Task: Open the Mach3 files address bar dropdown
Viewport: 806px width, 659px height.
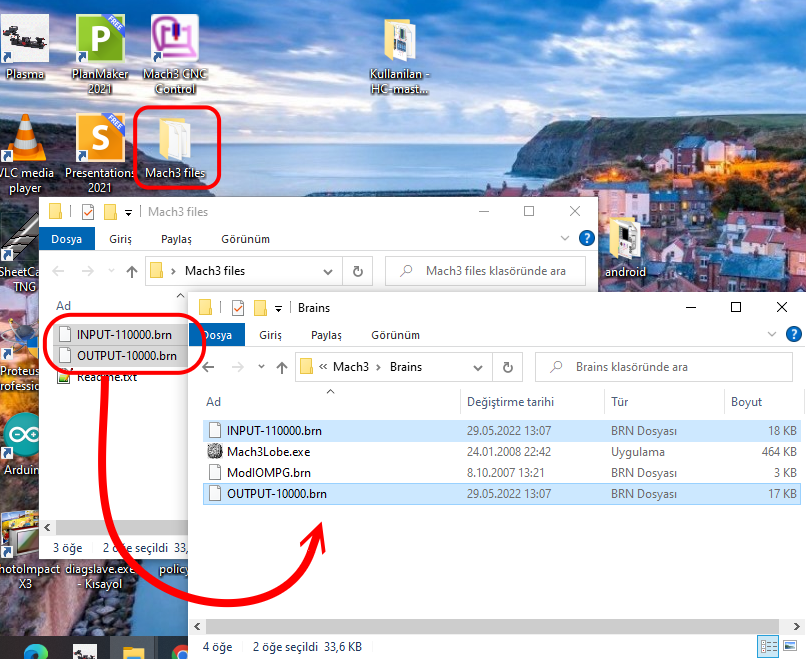Action: coord(328,271)
